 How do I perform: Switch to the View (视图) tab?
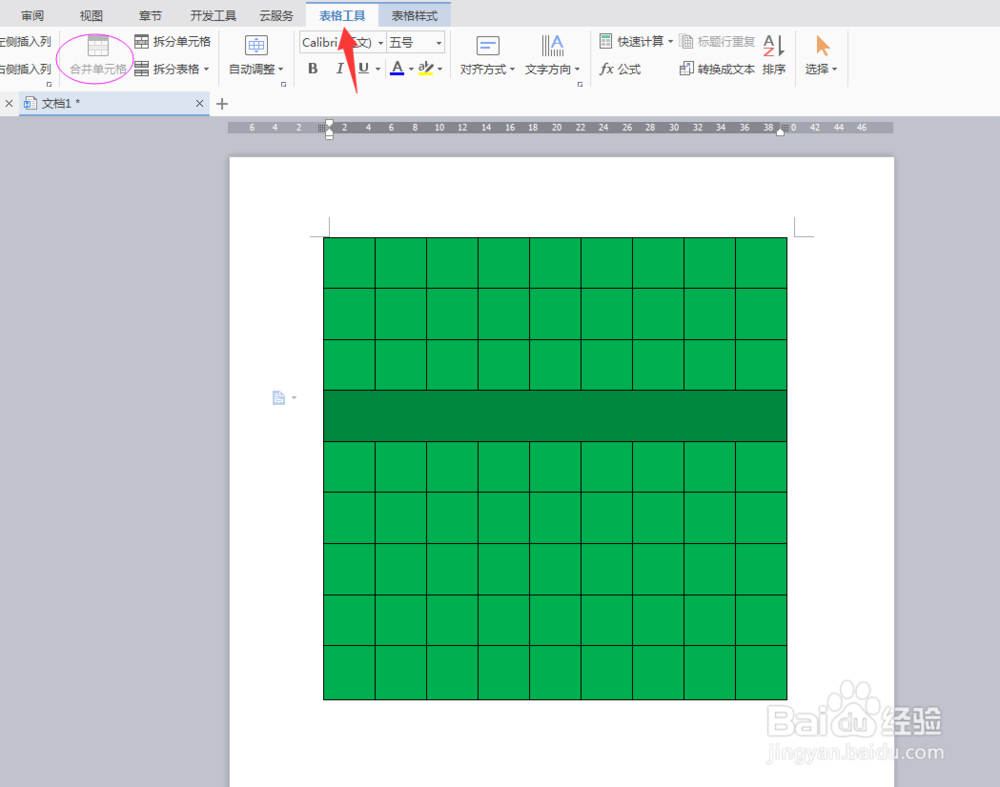coord(91,15)
